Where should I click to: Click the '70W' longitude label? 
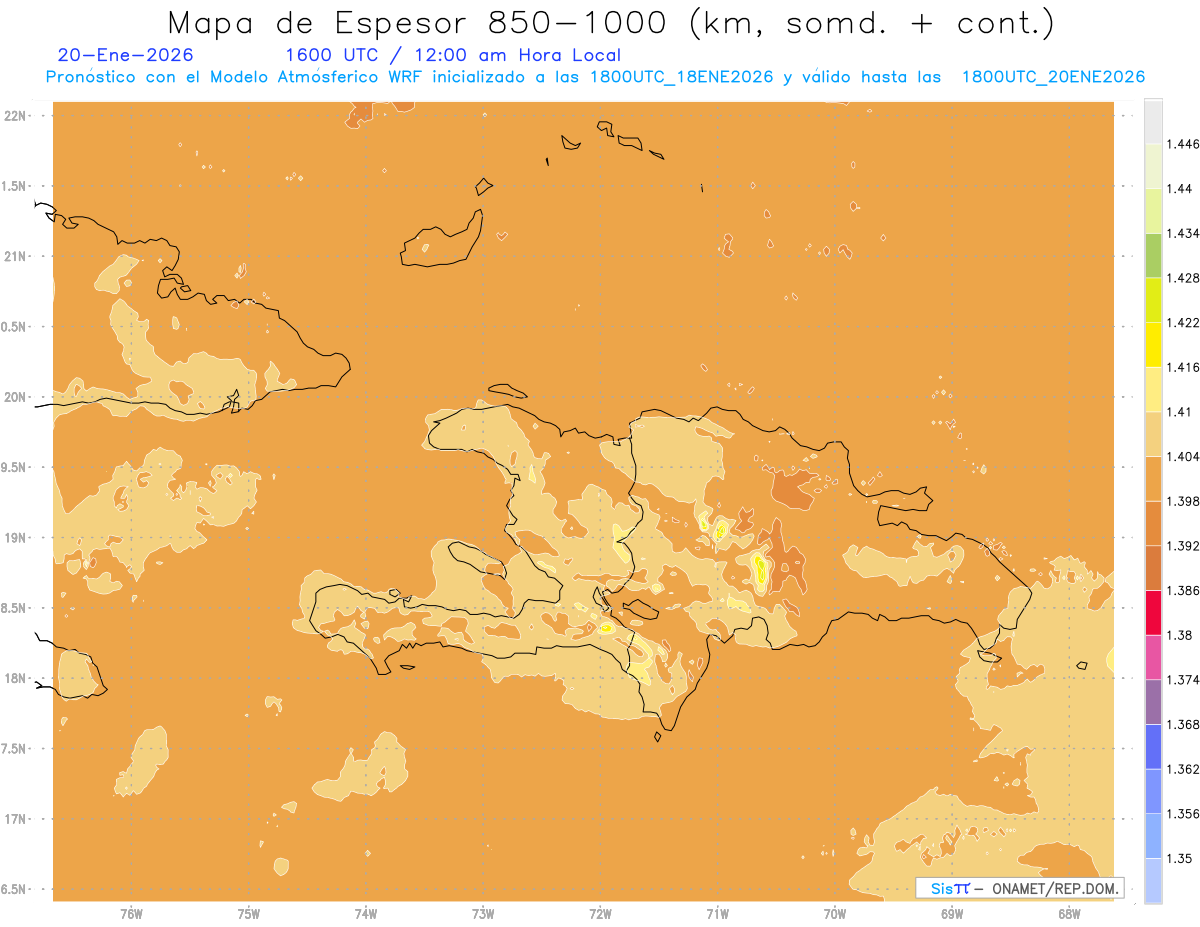[835, 914]
